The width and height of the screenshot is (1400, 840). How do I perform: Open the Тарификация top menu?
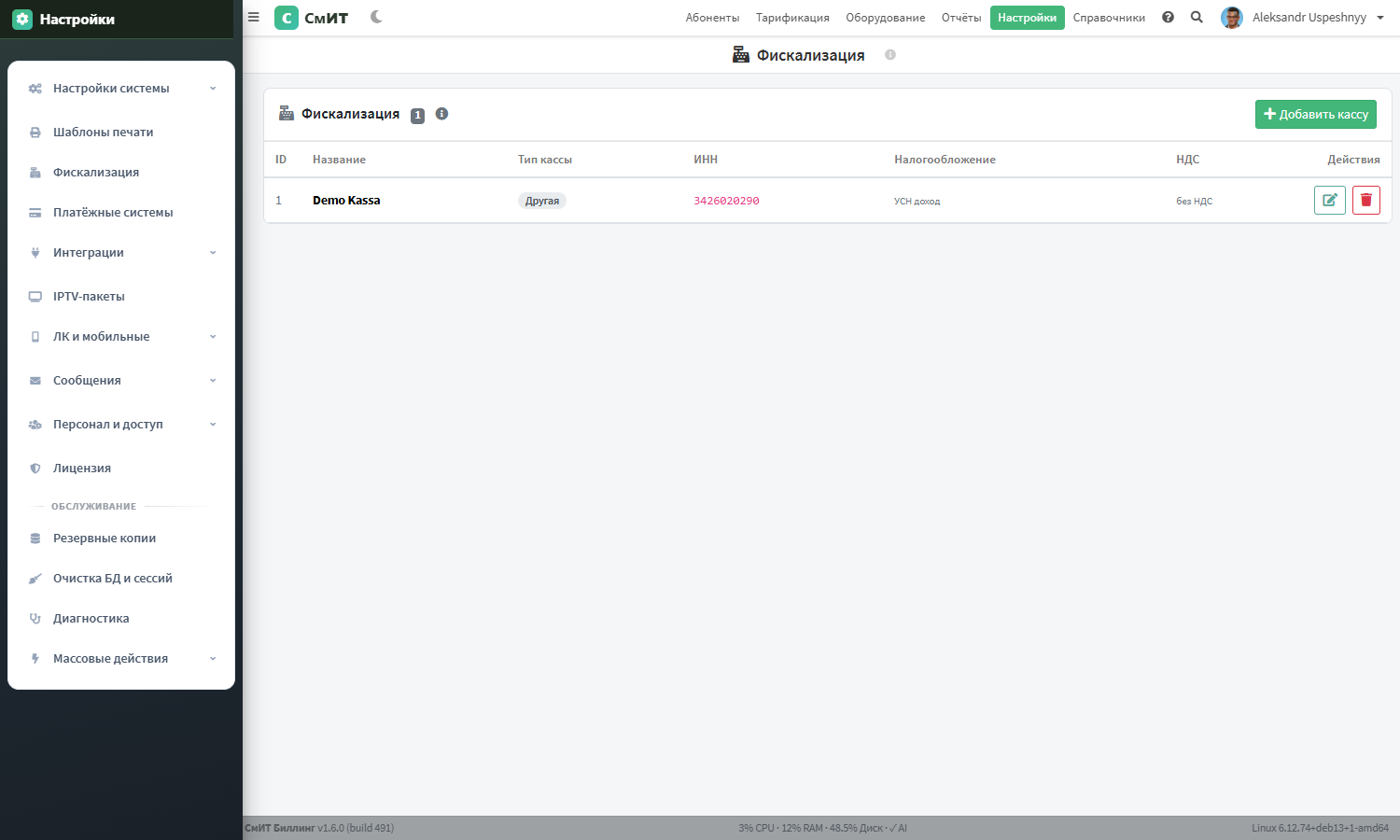[792, 18]
